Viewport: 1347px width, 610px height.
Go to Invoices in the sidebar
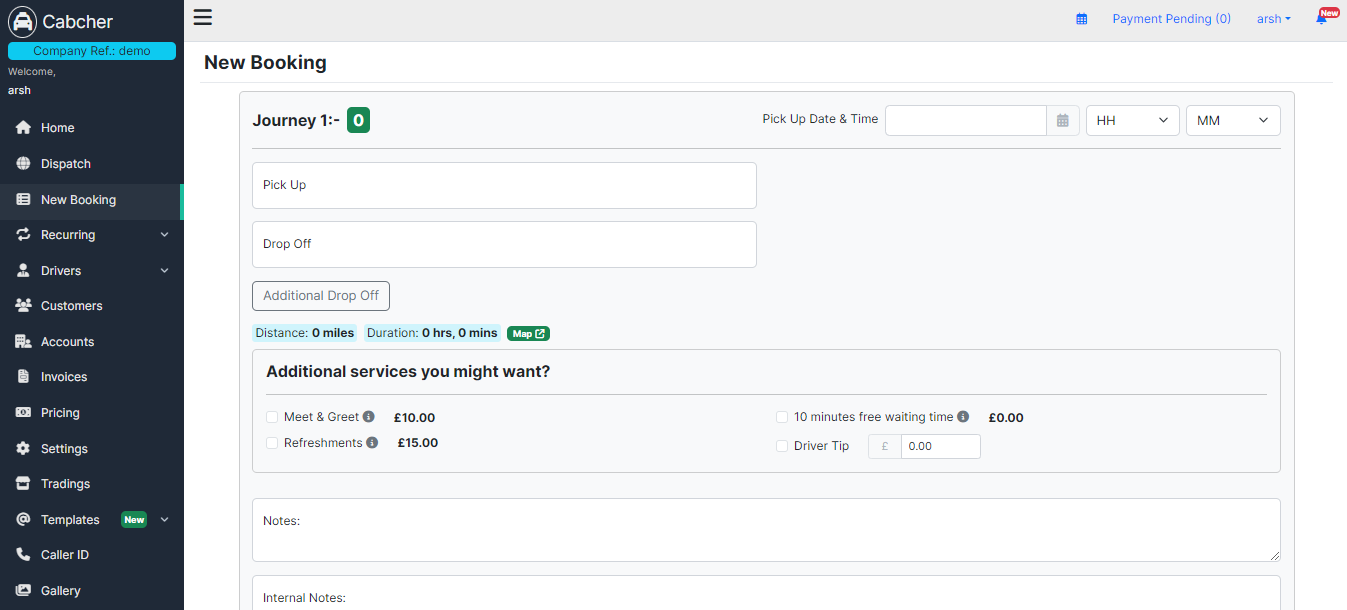click(64, 377)
